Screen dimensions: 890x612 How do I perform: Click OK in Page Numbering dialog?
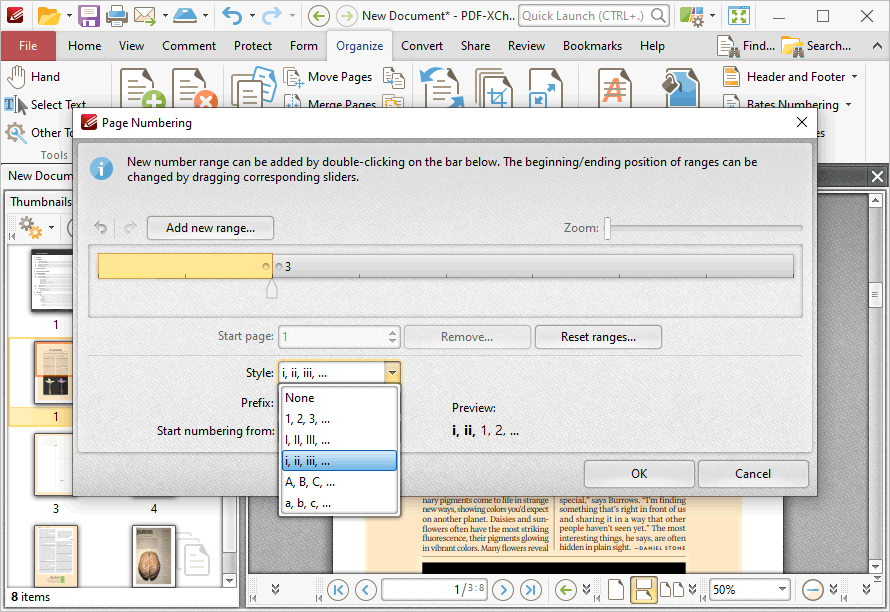click(639, 474)
